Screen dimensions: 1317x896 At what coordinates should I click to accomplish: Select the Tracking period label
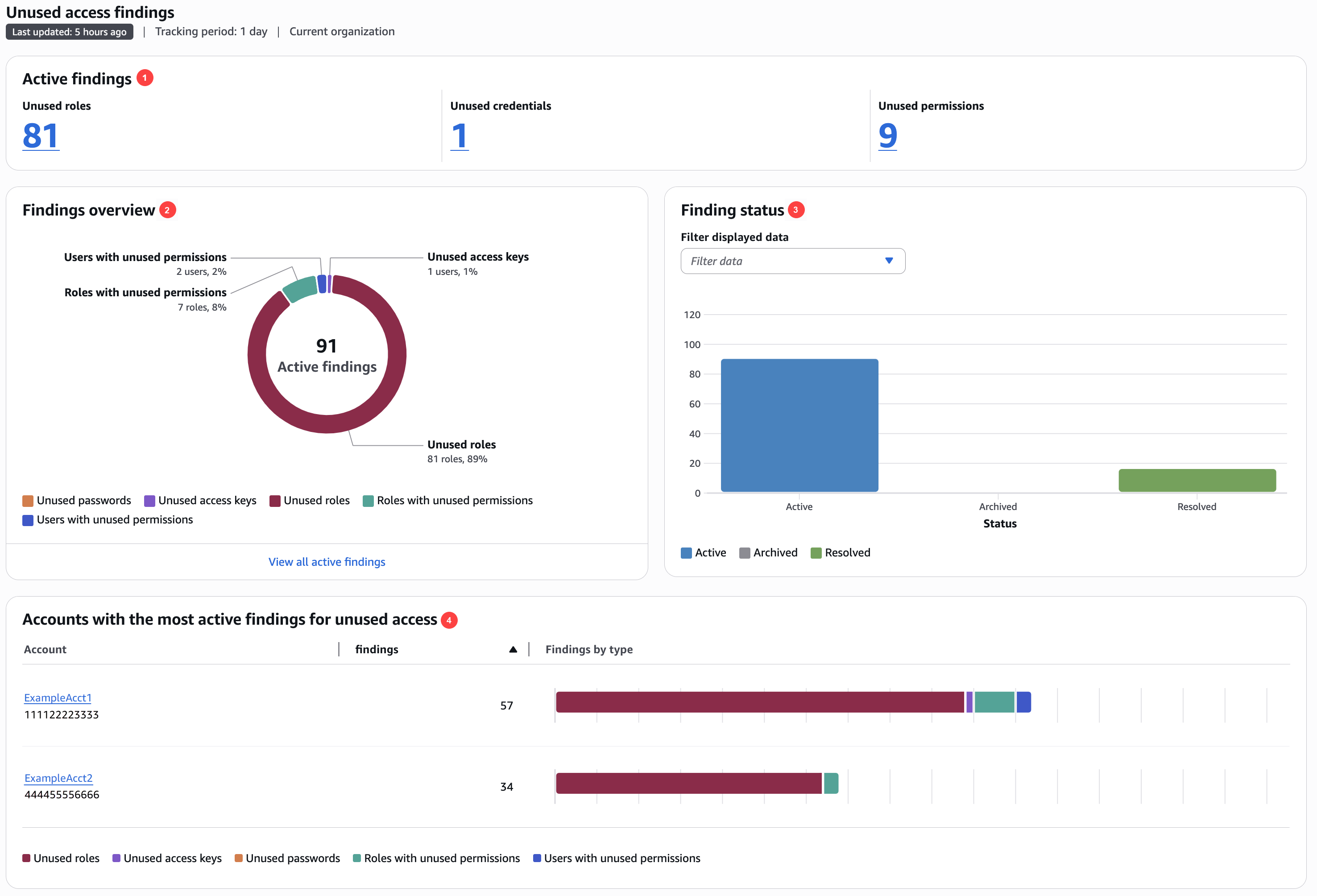[211, 31]
